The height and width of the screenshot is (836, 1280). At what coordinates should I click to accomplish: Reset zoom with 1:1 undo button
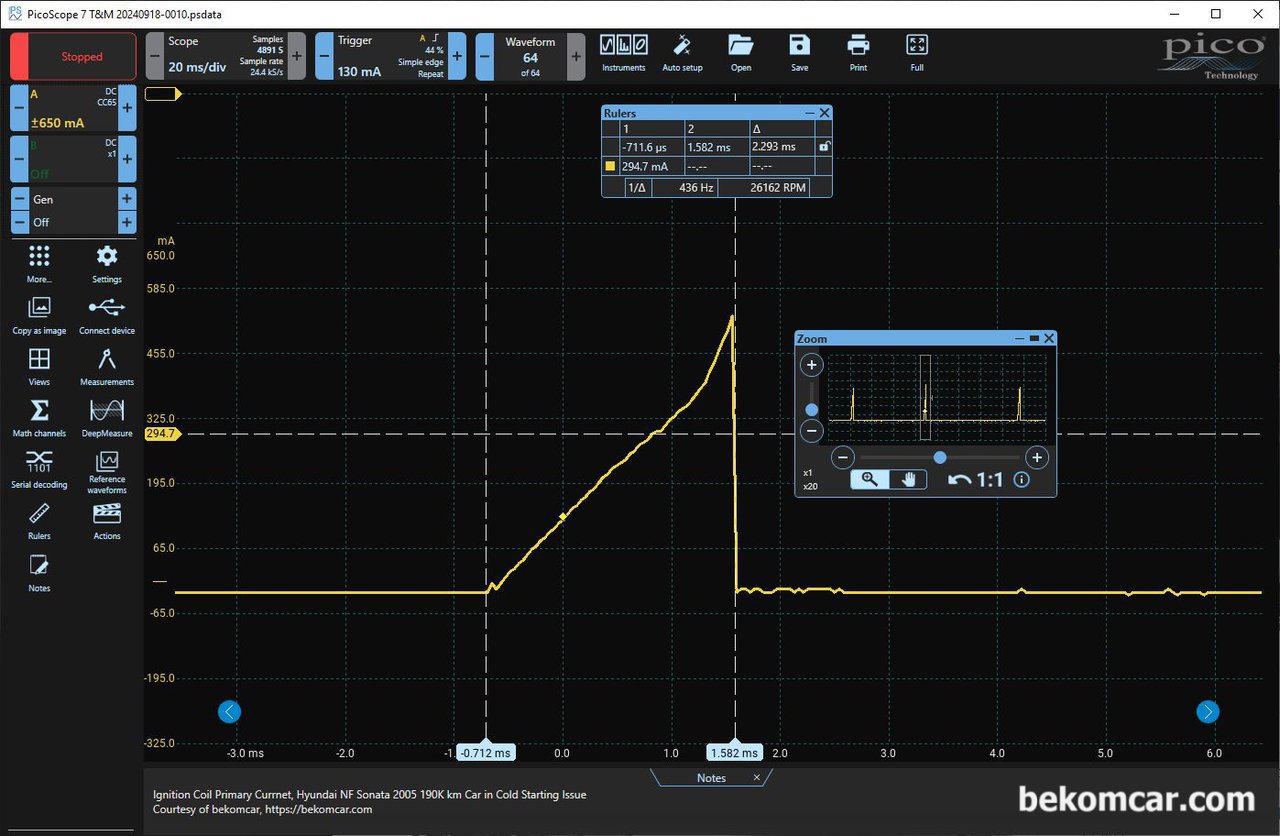click(x=975, y=480)
